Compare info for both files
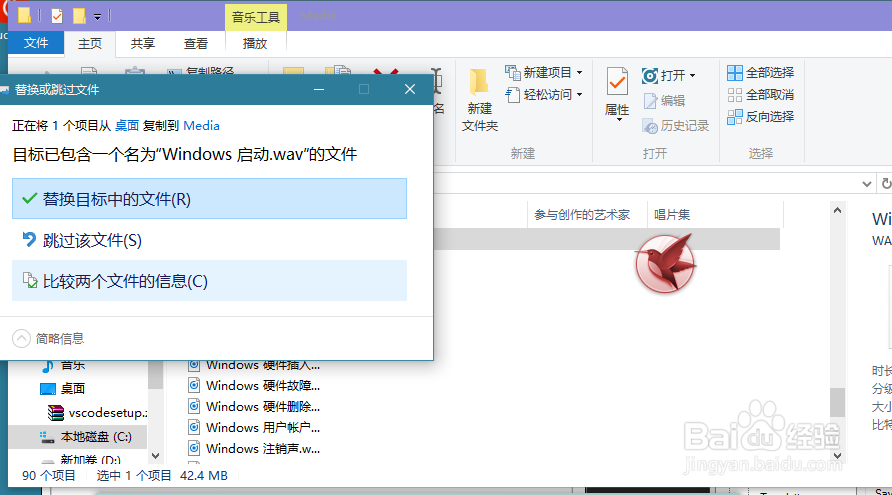892x495 pixels. click(x=209, y=280)
